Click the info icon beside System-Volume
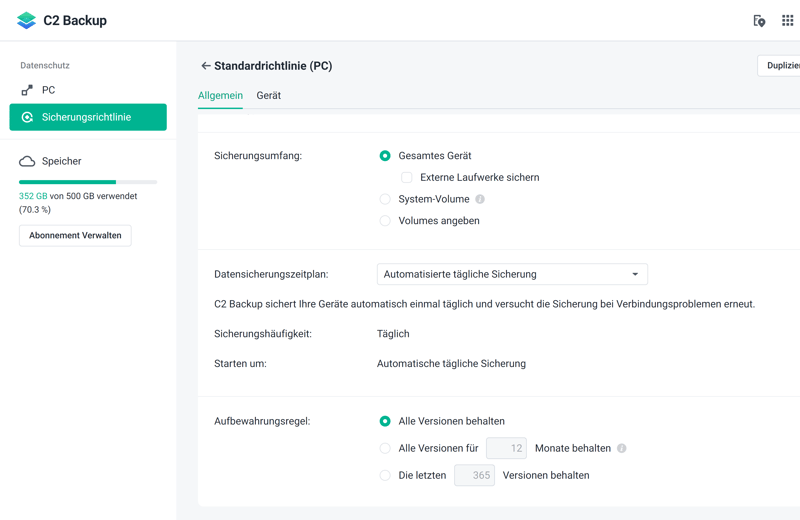800x520 pixels. coord(480,199)
